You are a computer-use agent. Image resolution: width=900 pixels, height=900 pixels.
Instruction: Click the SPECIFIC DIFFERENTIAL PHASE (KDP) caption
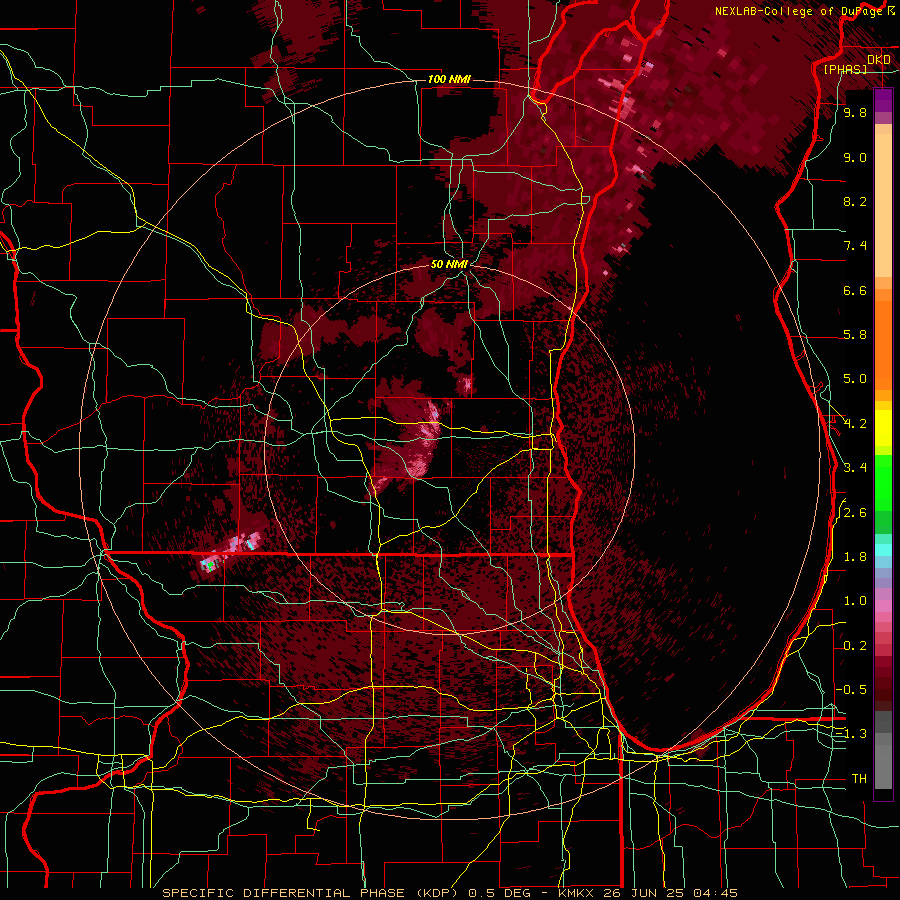(309, 893)
